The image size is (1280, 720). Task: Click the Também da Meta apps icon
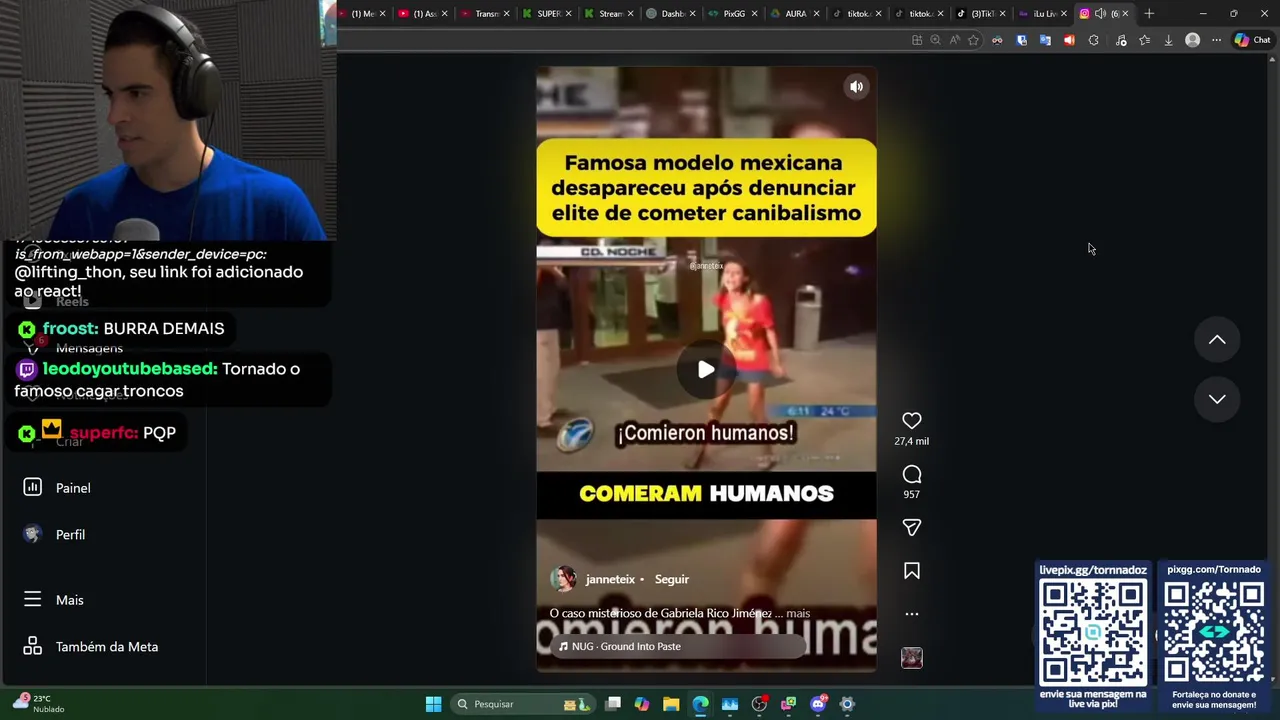(33, 646)
